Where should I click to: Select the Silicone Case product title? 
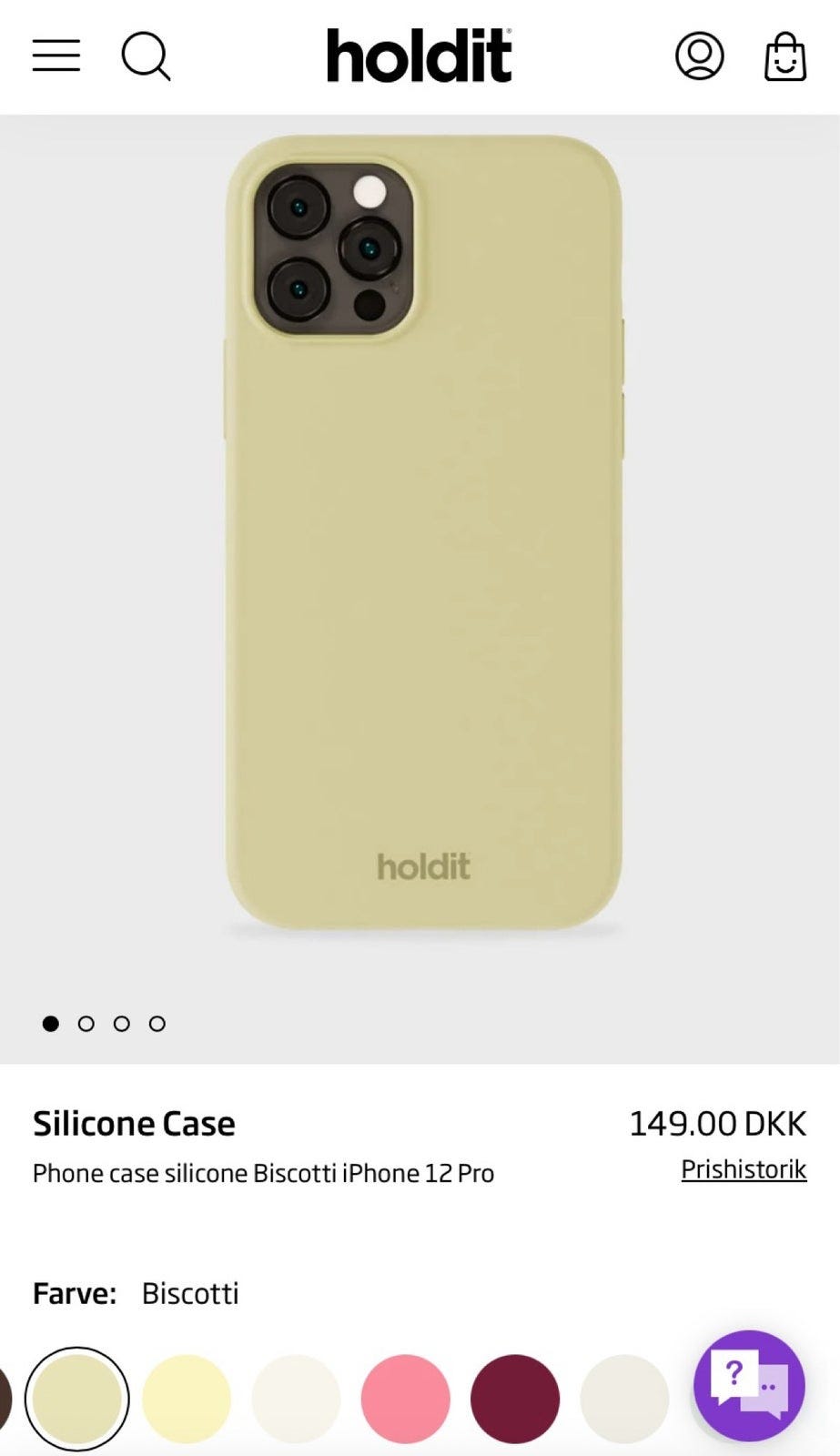coord(134,1124)
